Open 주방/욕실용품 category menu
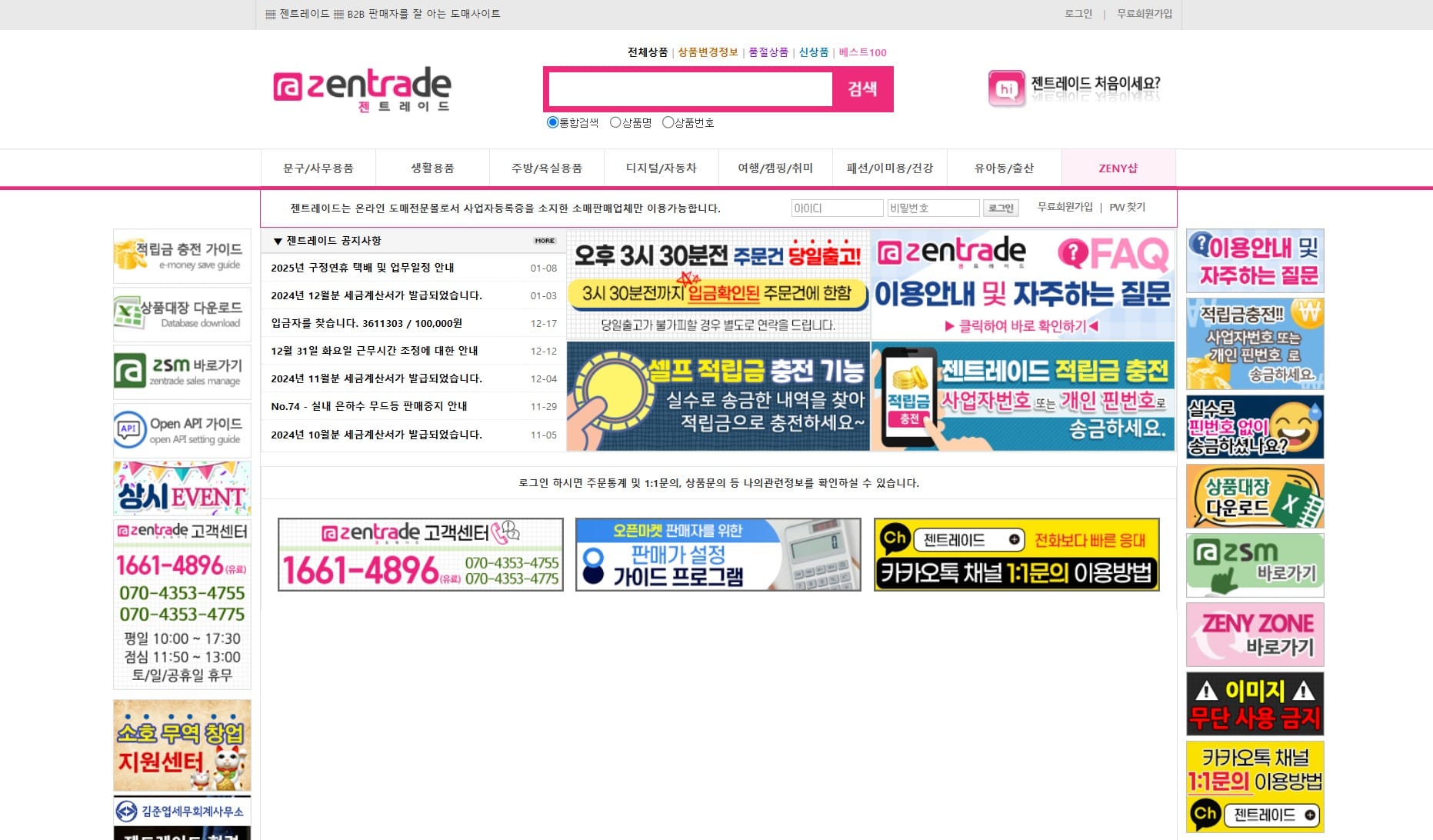This screenshot has height=840, width=1433. click(x=547, y=168)
